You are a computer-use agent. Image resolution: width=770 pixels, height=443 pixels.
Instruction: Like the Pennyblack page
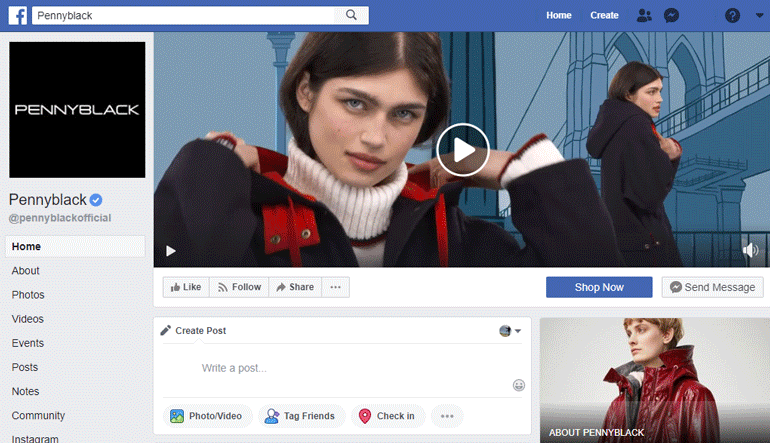[x=186, y=287]
